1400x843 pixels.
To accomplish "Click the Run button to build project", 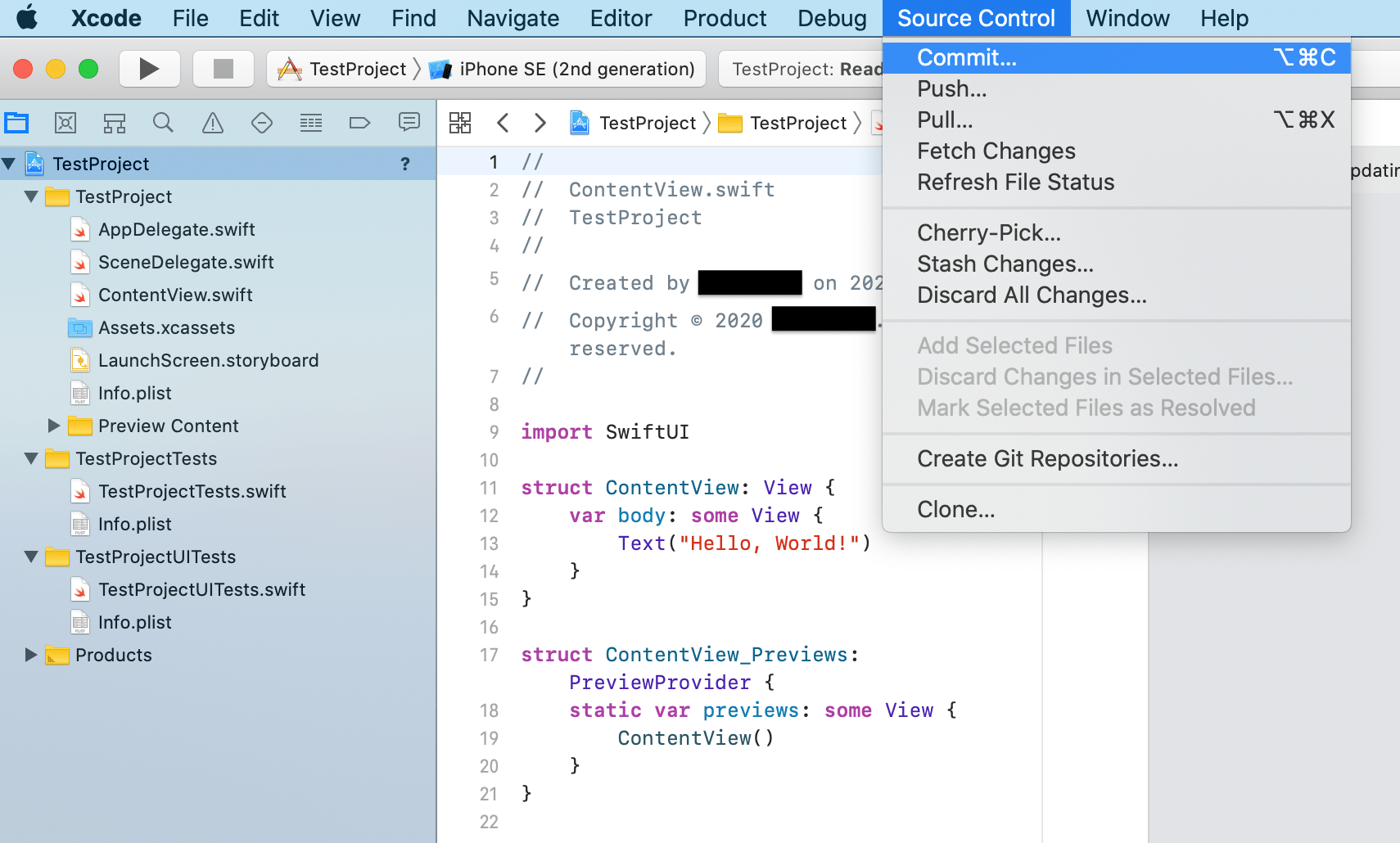I will click(x=149, y=68).
